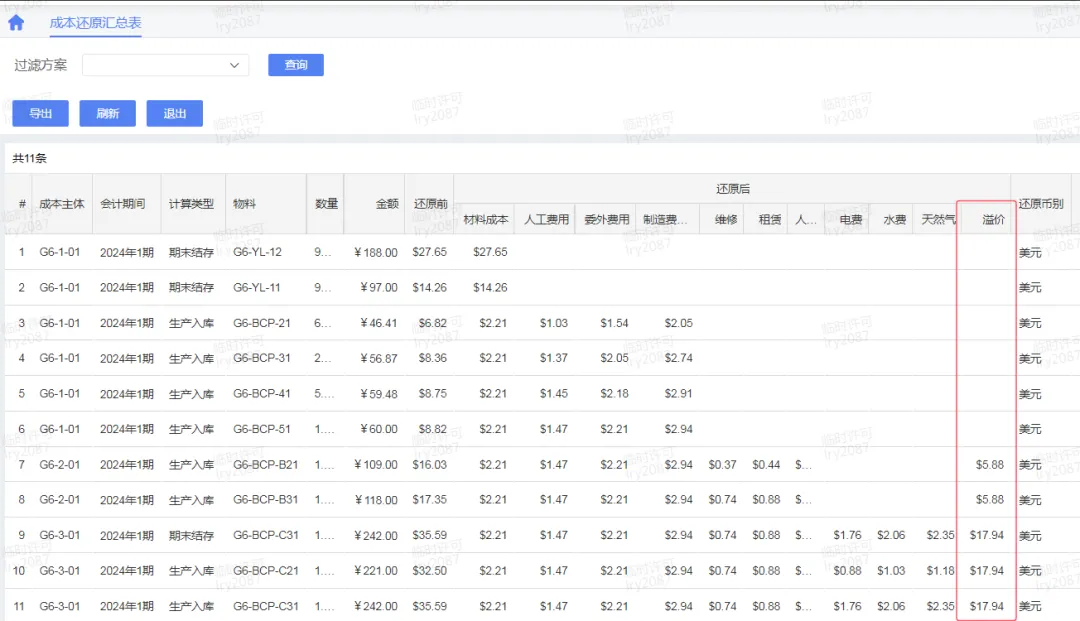Image resolution: width=1080 pixels, height=621 pixels.
Task: Select the G6-BCP-B21 material cell
Action: (x=265, y=465)
